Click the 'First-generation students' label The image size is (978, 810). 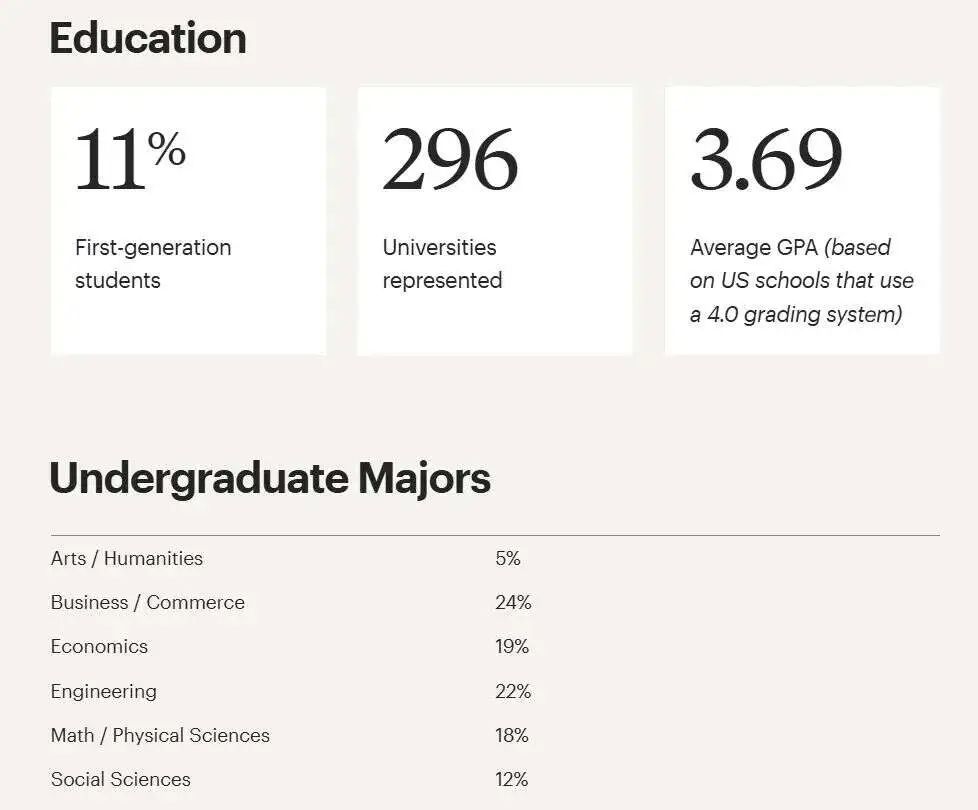click(153, 264)
